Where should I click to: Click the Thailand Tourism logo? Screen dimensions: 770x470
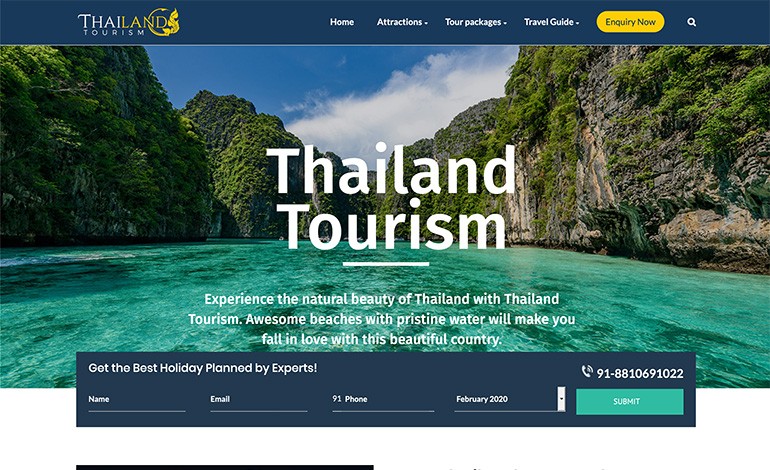pyautogui.click(x=129, y=22)
